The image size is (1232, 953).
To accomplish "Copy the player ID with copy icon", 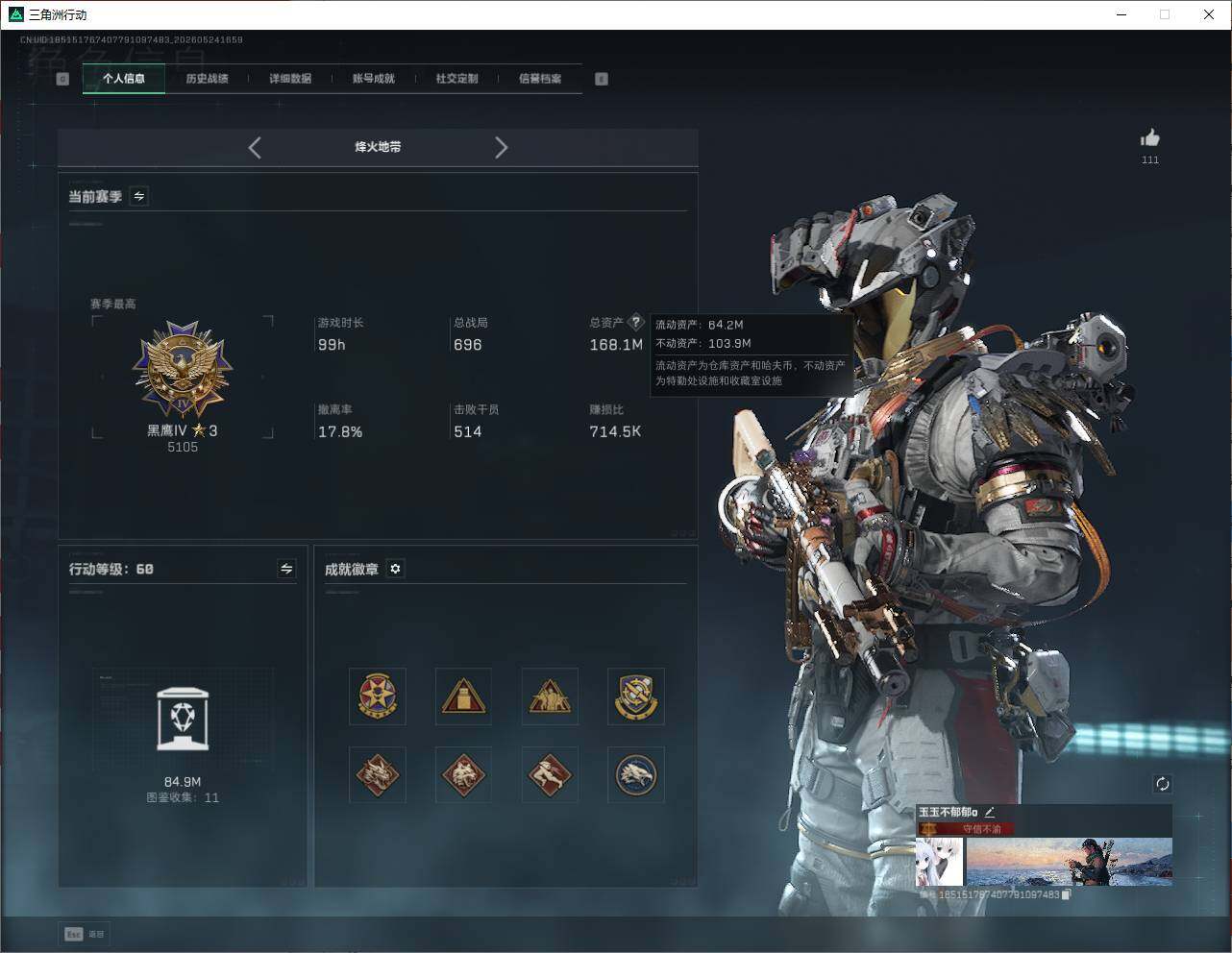I will 1066,894.
